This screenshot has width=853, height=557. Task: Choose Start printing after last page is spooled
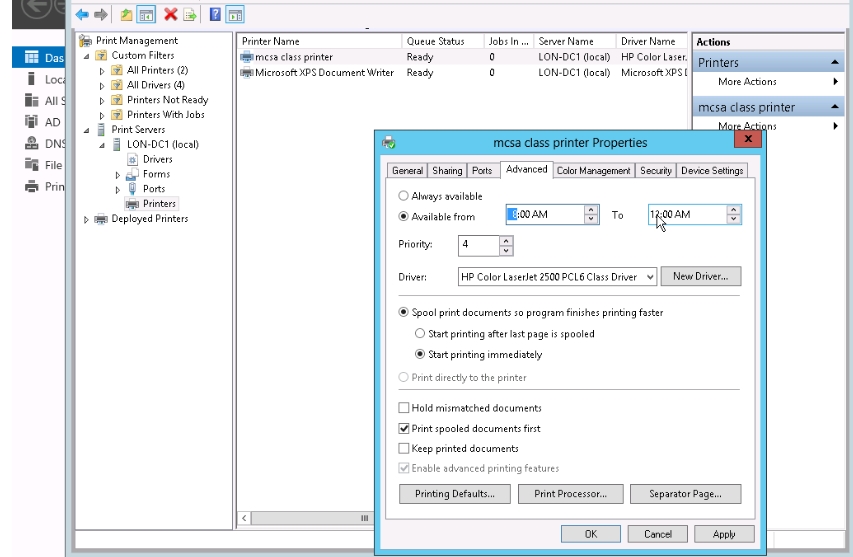(x=420, y=334)
